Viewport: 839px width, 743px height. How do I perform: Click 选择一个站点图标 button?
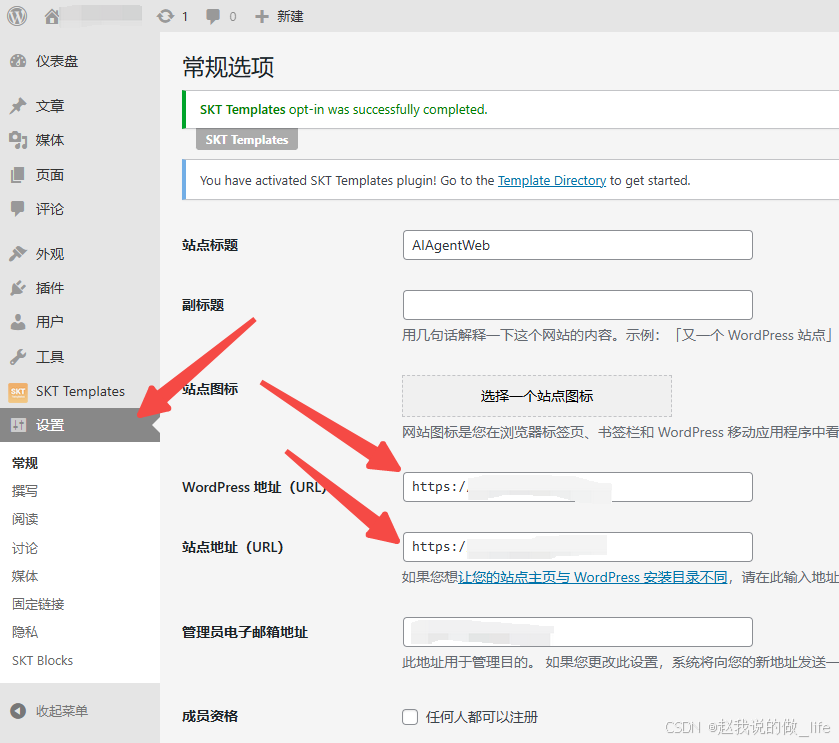[537, 396]
